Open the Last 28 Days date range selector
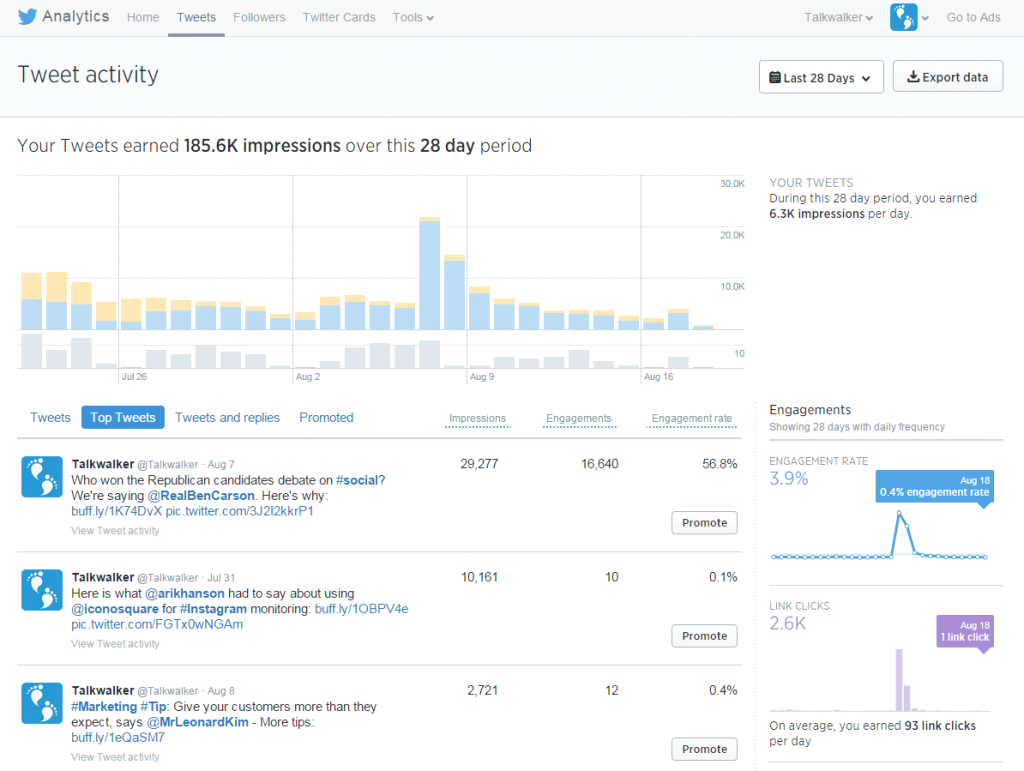 [x=821, y=76]
